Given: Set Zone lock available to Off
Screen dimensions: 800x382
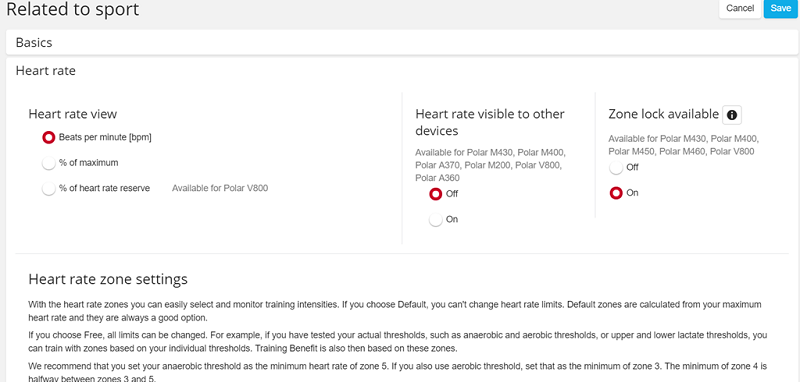Looking at the screenshot, I should pyautogui.click(x=616, y=167).
